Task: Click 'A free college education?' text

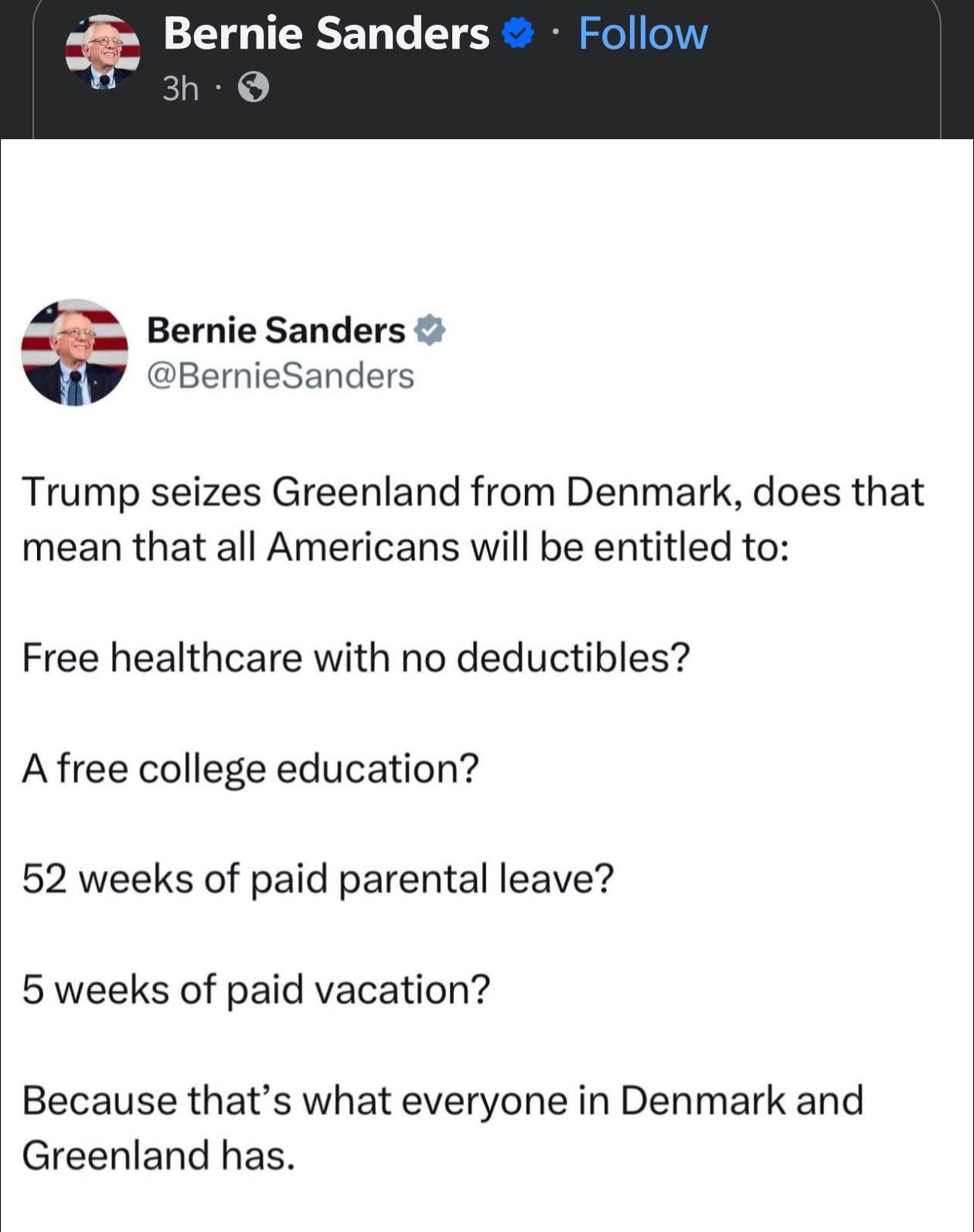Action: pyautogui.click(x=250, y=769)
